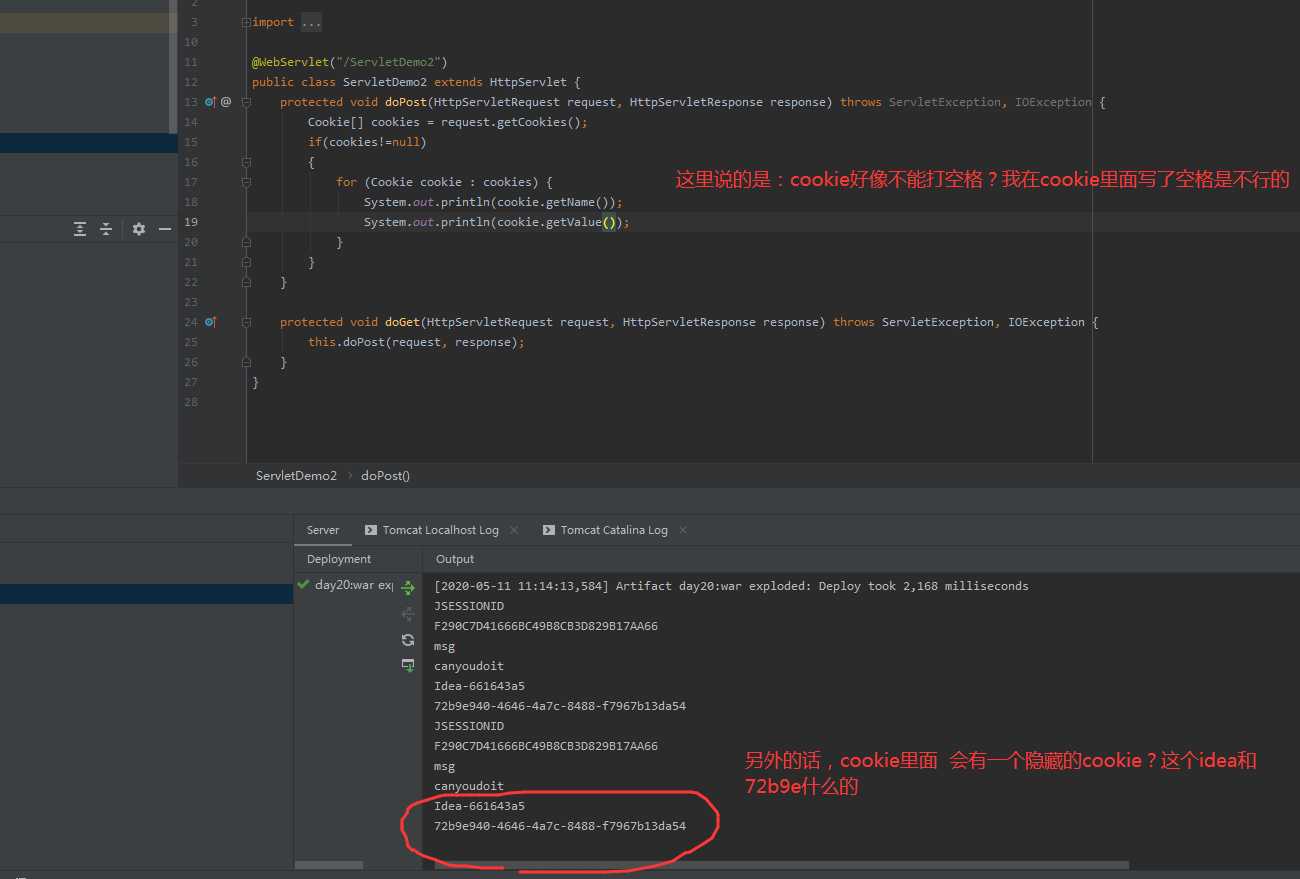Image resolution: width=1300 pixels, height=879 pixels.
Task: Click the Collapse All icon in the left panel toolbar
Action: click(x=106, y=229)
